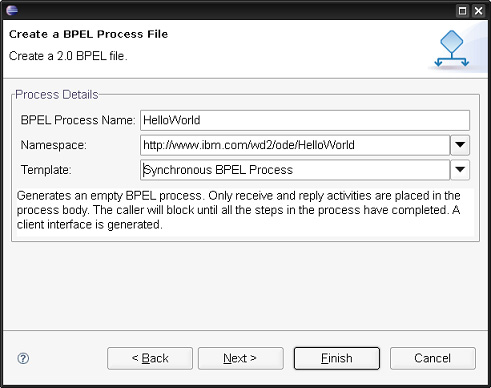Click the Template combo box text
Viewport: 491px width, 388px height.
pos(295,170)
